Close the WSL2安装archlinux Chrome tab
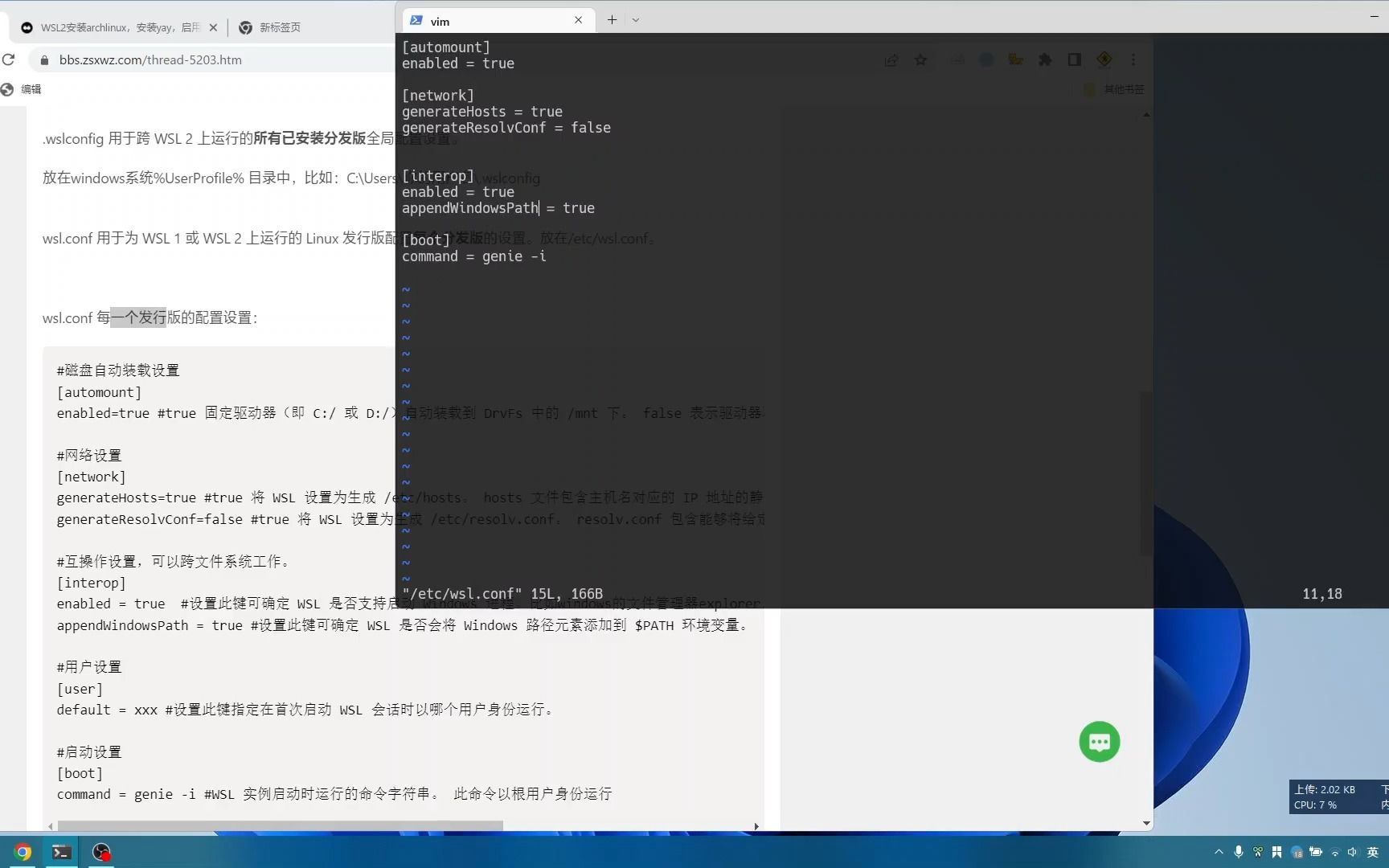 click(213, 27)
